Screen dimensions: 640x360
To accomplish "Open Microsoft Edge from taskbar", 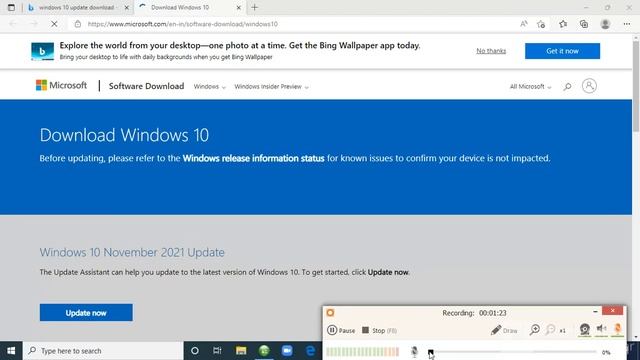I will click(x=310, y=351).
